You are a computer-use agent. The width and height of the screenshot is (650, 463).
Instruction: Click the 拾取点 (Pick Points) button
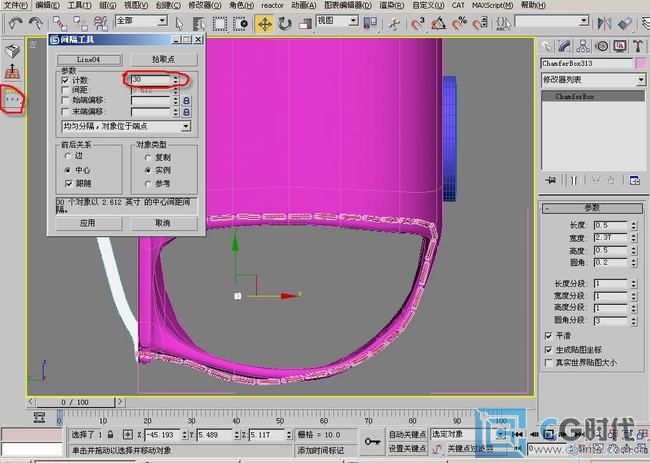pyautogui.click(x=163, y=59)
